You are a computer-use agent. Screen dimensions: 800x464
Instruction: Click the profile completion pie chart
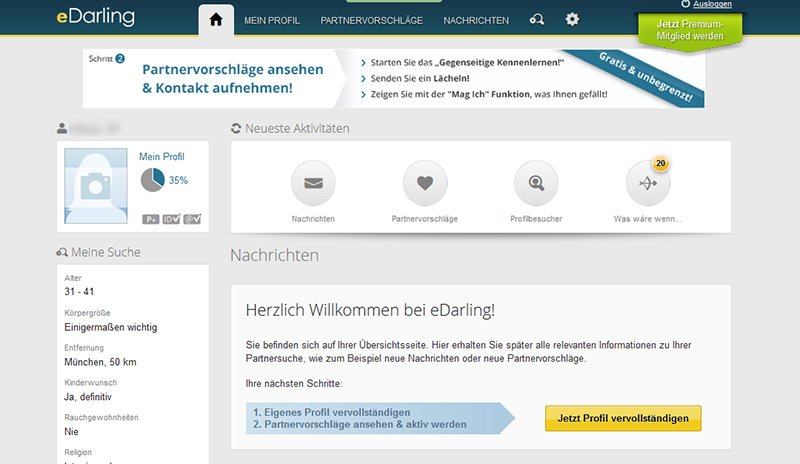[153, 180]
